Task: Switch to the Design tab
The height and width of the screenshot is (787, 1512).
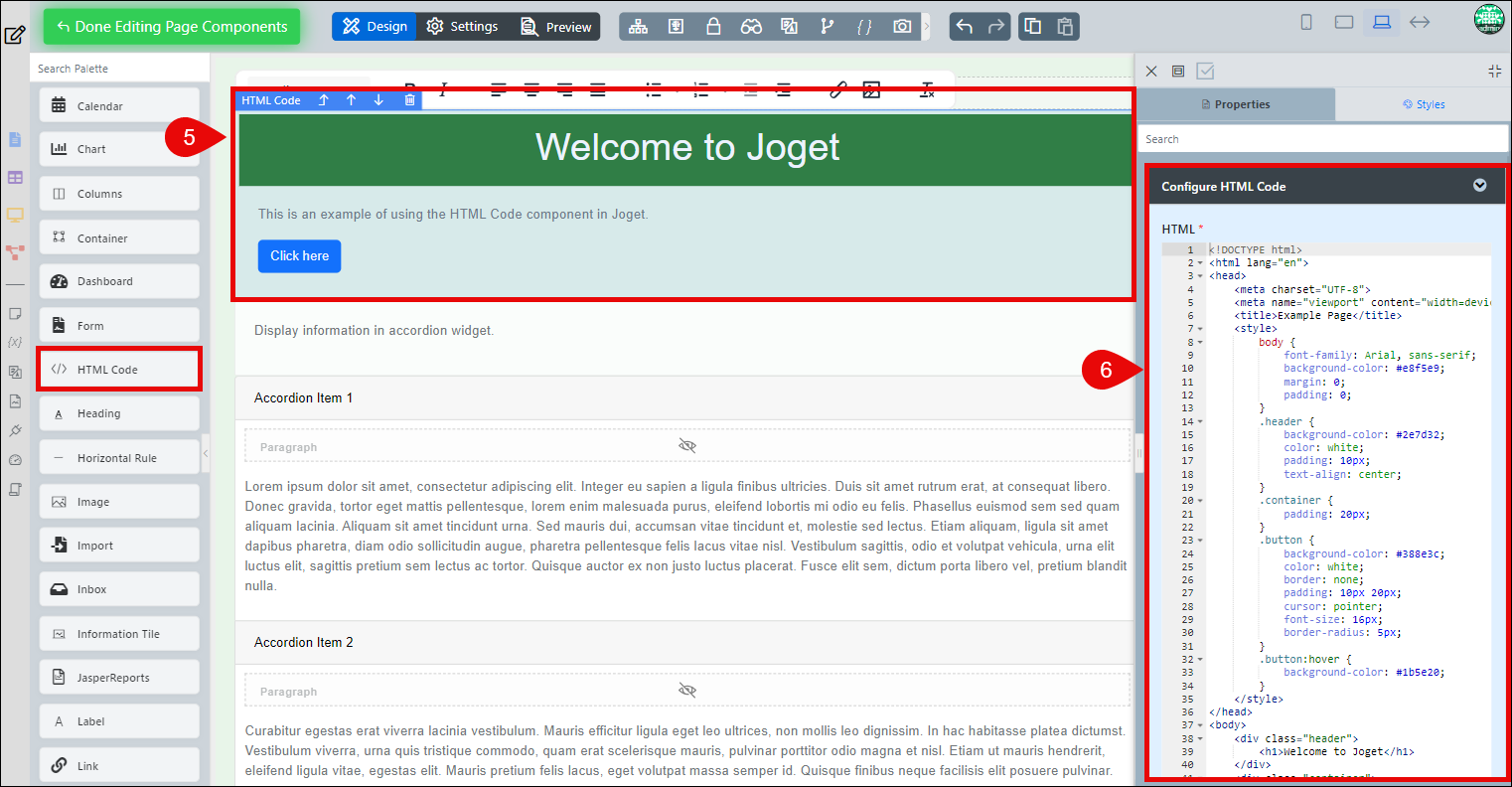Action: pos(375,27)
